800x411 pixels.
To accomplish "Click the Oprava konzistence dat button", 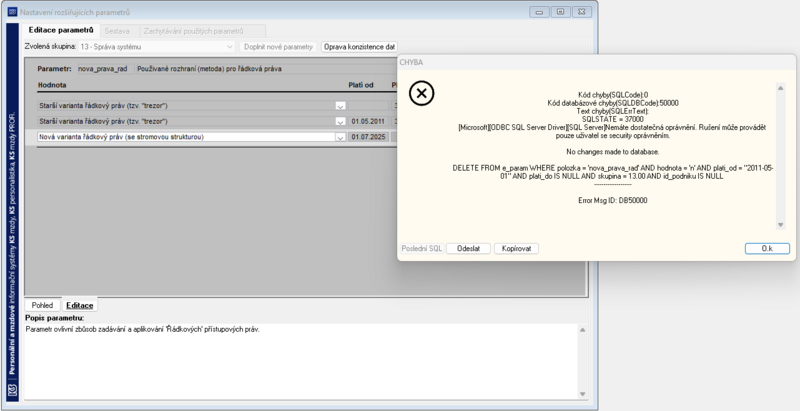I will tap(359, 46).
